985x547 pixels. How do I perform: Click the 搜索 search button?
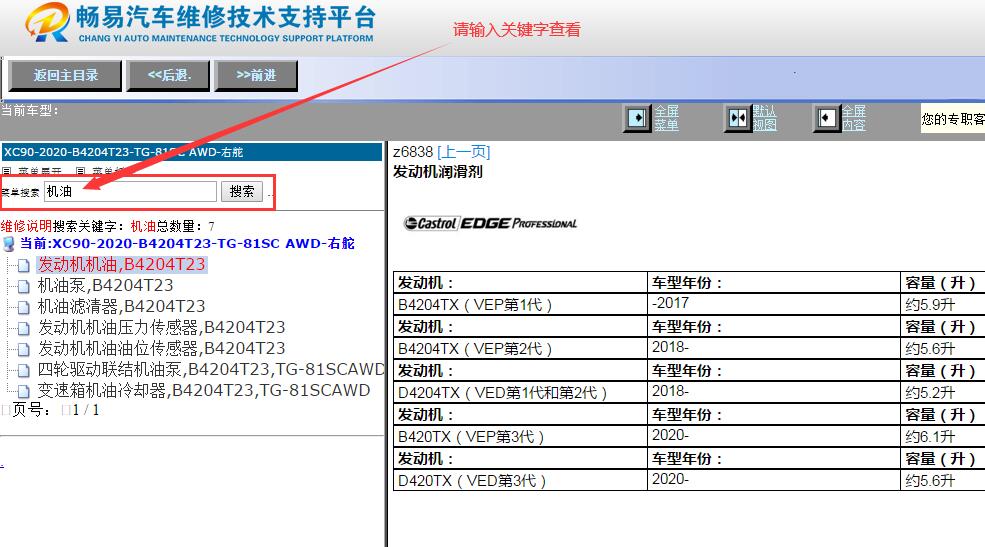coord(242,192)
